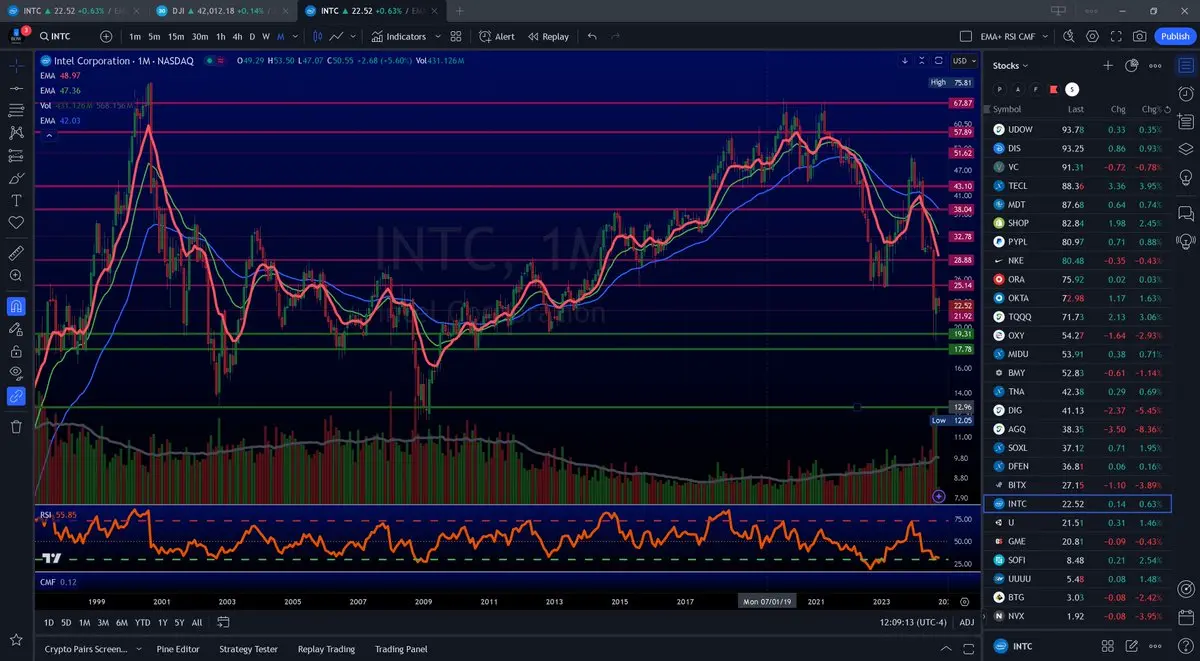The width and height of the screenshot is (1200, 661).
Task: Toggle ADJ price adjustment at chart bottom right
Action: (x=966, y=622)
